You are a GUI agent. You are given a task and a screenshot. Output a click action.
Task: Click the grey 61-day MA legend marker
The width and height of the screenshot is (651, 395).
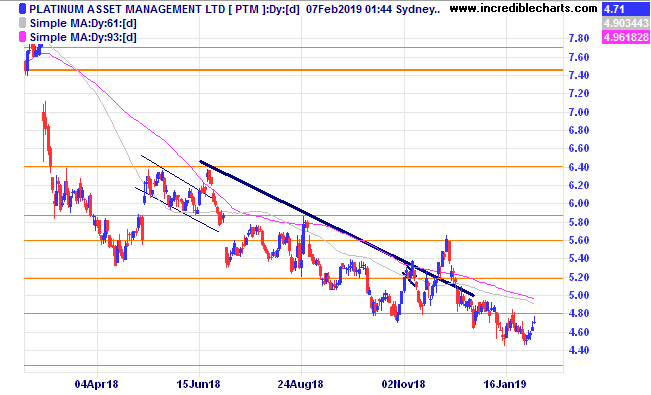(x=22, y=23)
